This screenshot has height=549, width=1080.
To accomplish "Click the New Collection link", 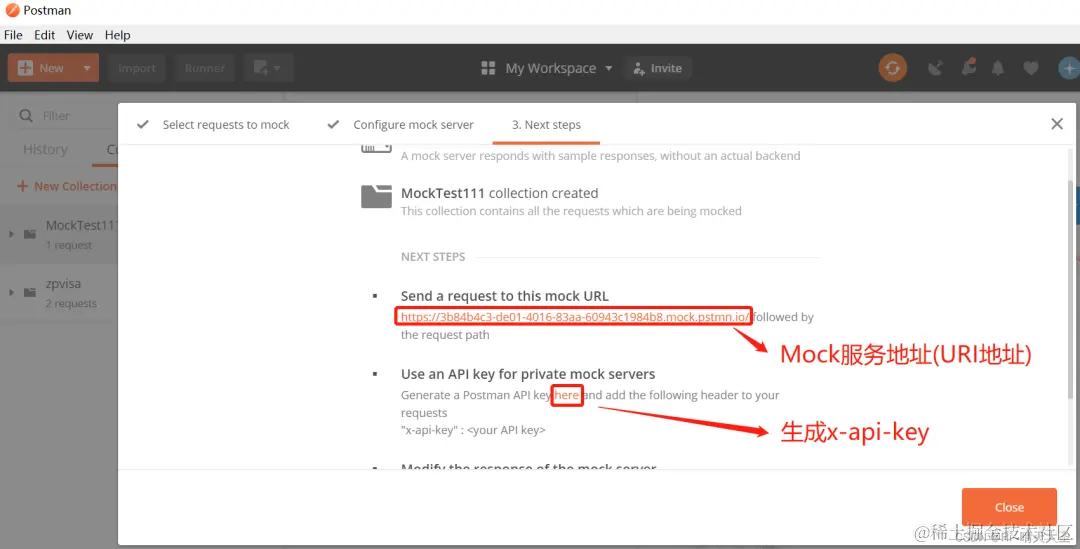I will (x=67, y=186).
